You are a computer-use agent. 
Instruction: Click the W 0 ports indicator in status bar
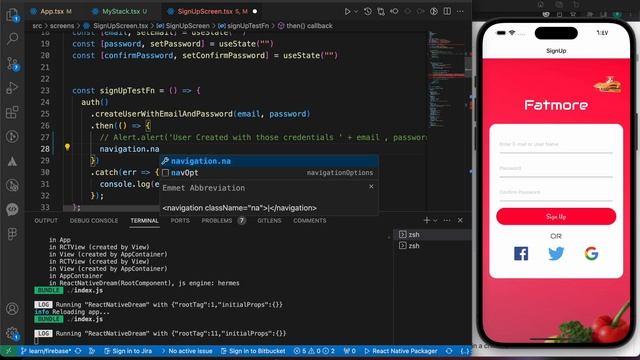[349, 351]
